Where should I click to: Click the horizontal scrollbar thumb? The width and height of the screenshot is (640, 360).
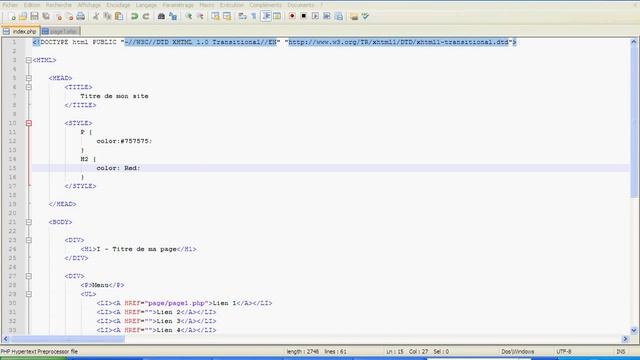click(67, 339)
